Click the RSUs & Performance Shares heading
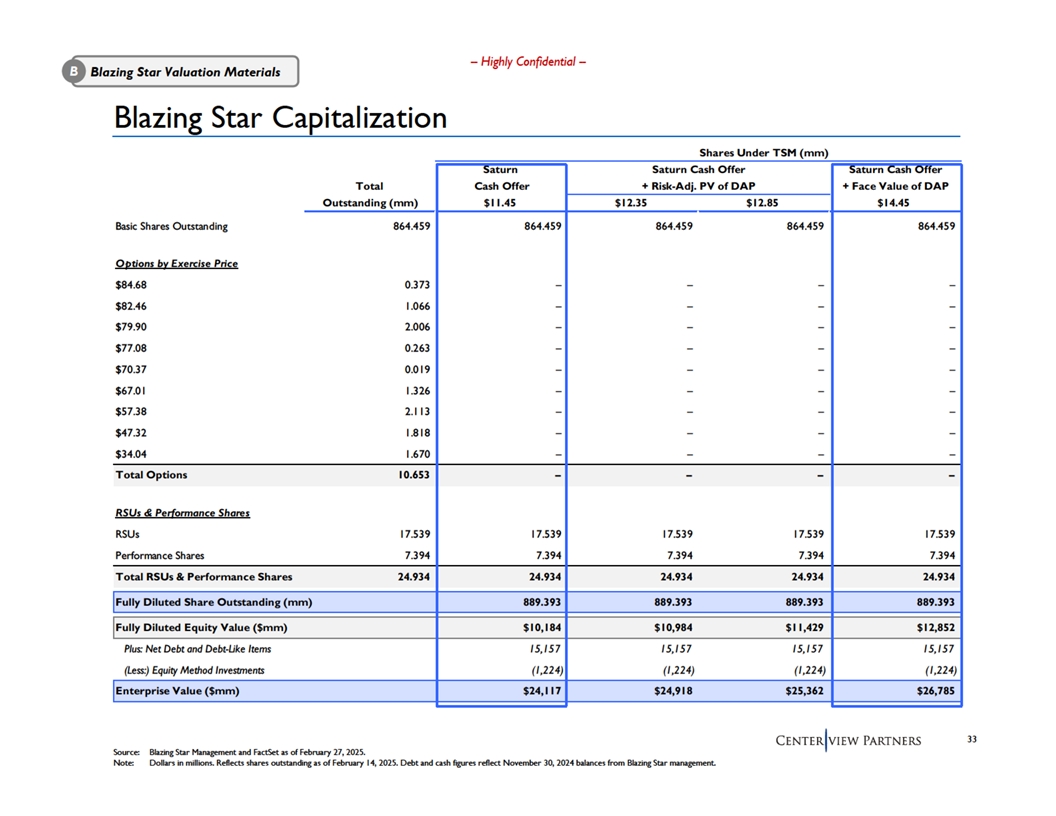1056x816 pixels. point(182,513)
